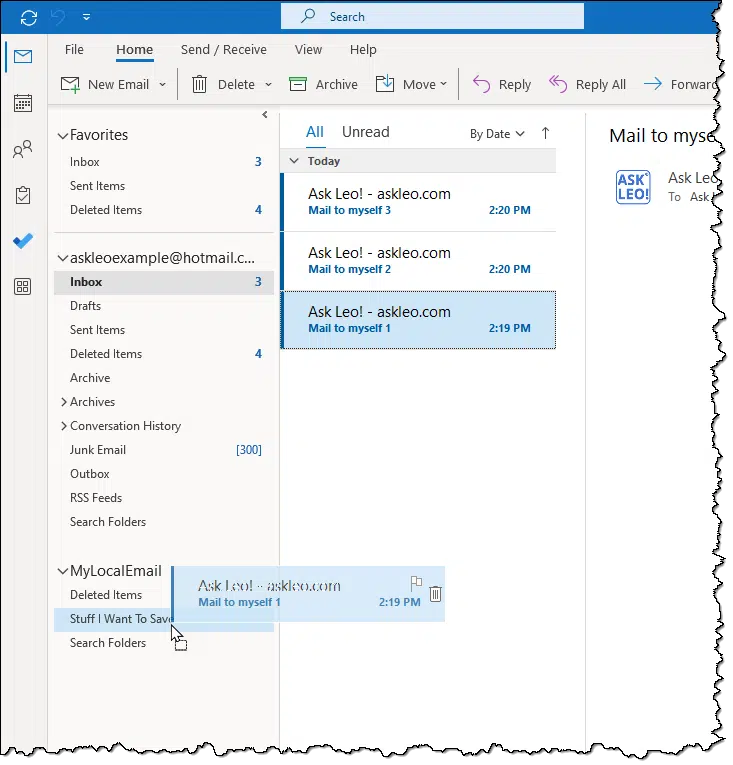
Task: Open the Move dropdown arrow
Action: pos(443,84)
